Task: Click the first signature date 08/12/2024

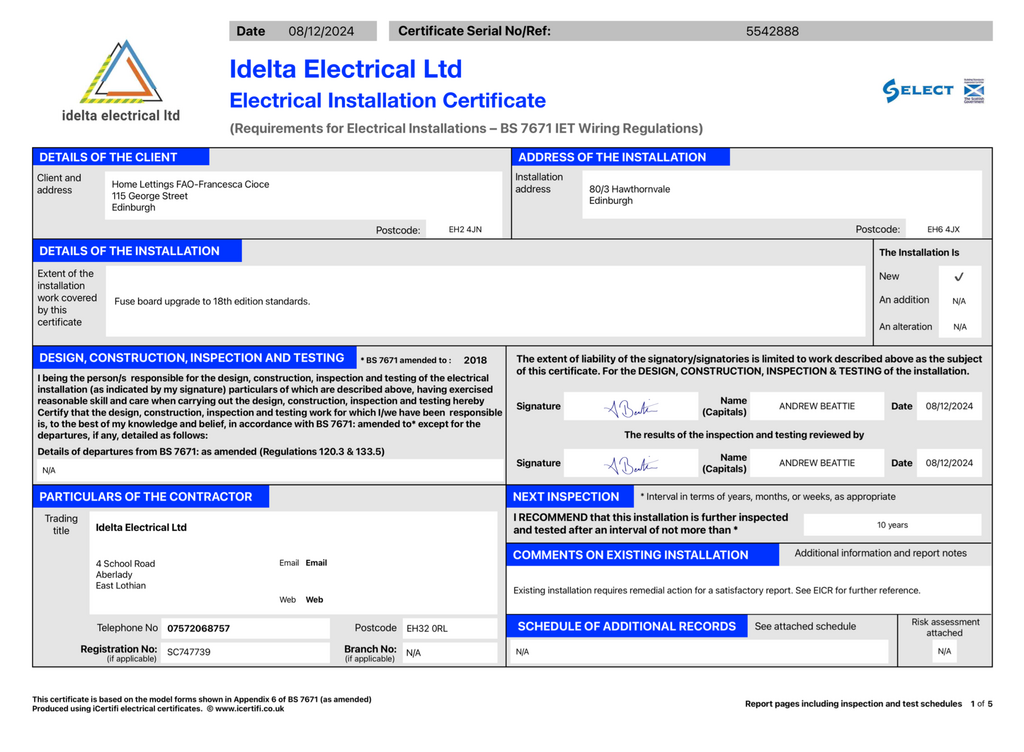Action: [949, 406]
